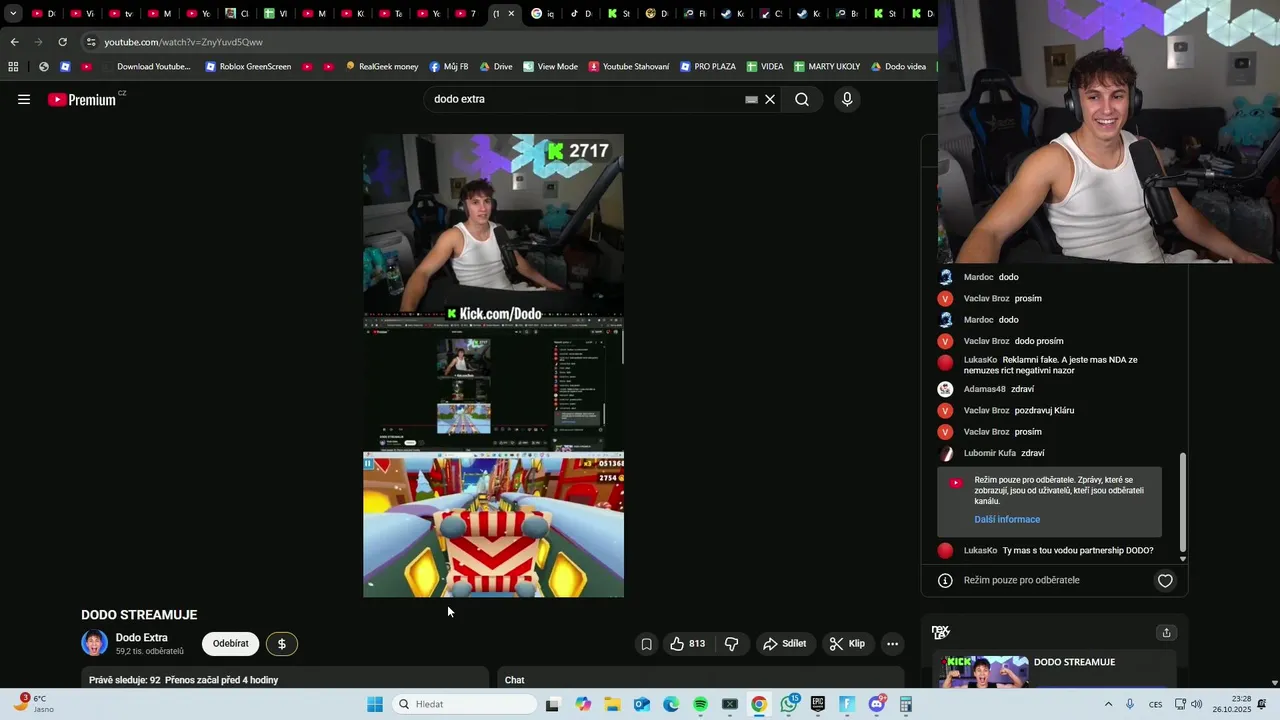Open Microsoft Edge from taskbar
The width and height of the screenshot is (1280, 720).
671,704
